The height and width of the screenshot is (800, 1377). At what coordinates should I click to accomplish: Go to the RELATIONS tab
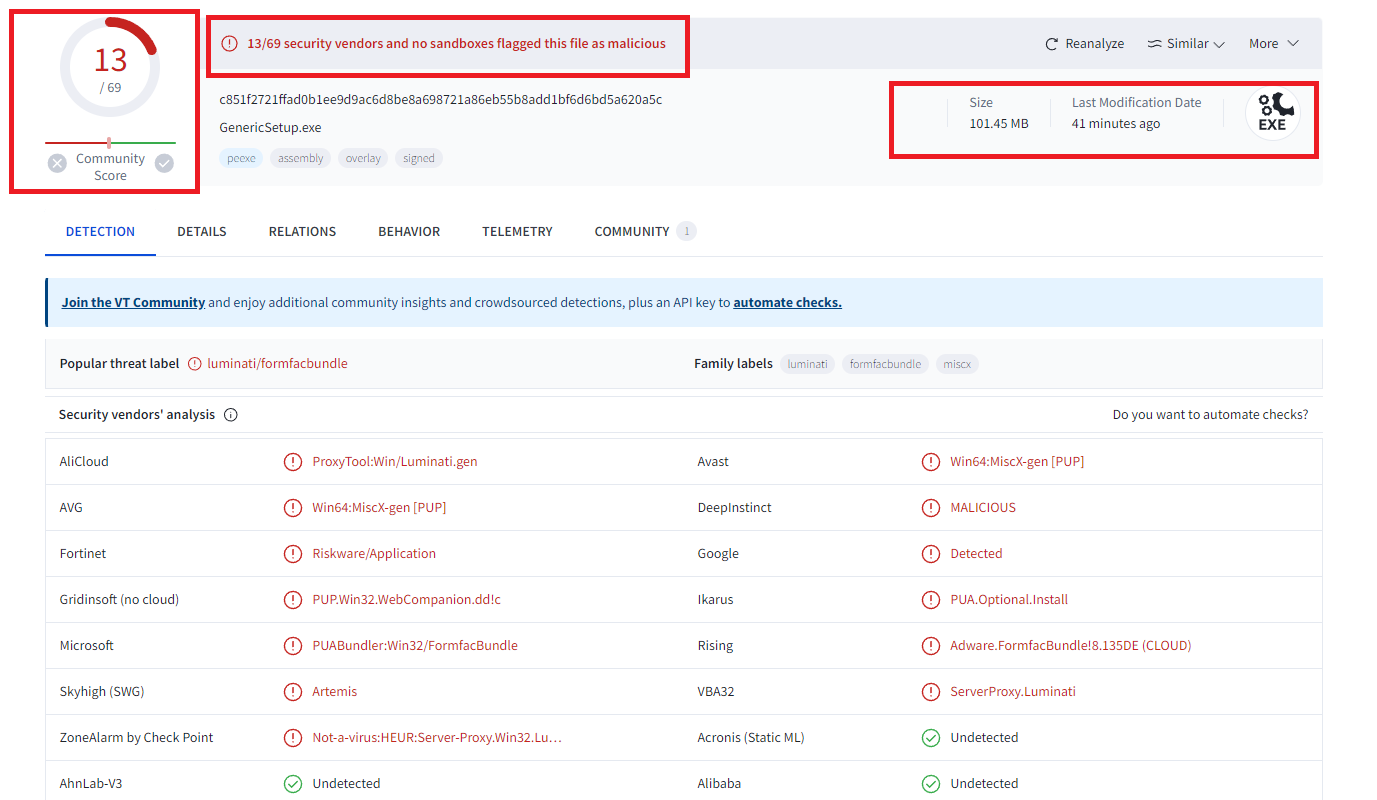pyautogui.click(x=302, y=232)
